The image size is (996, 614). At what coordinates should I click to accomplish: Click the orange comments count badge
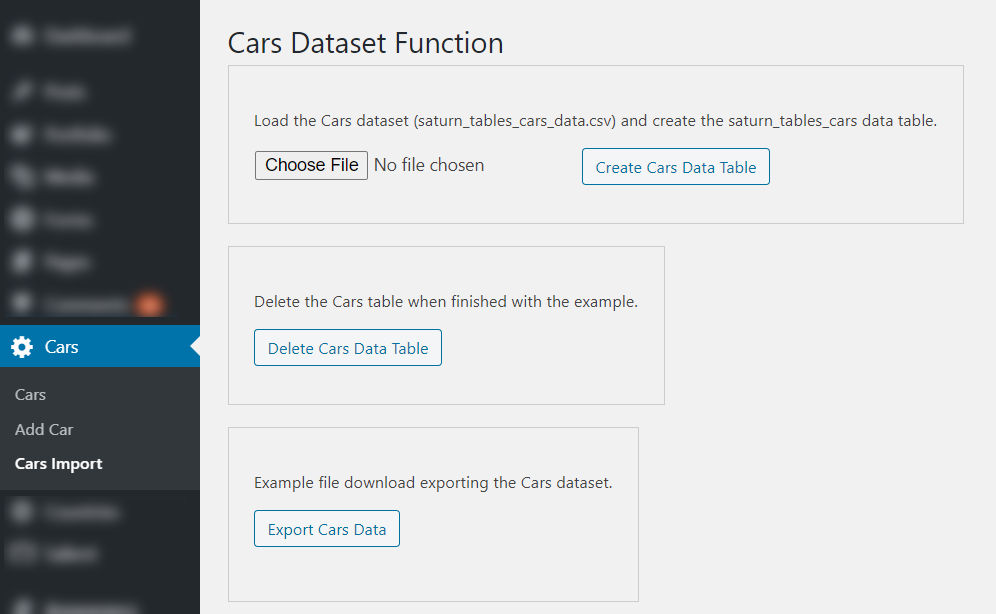tap(149, 304)
